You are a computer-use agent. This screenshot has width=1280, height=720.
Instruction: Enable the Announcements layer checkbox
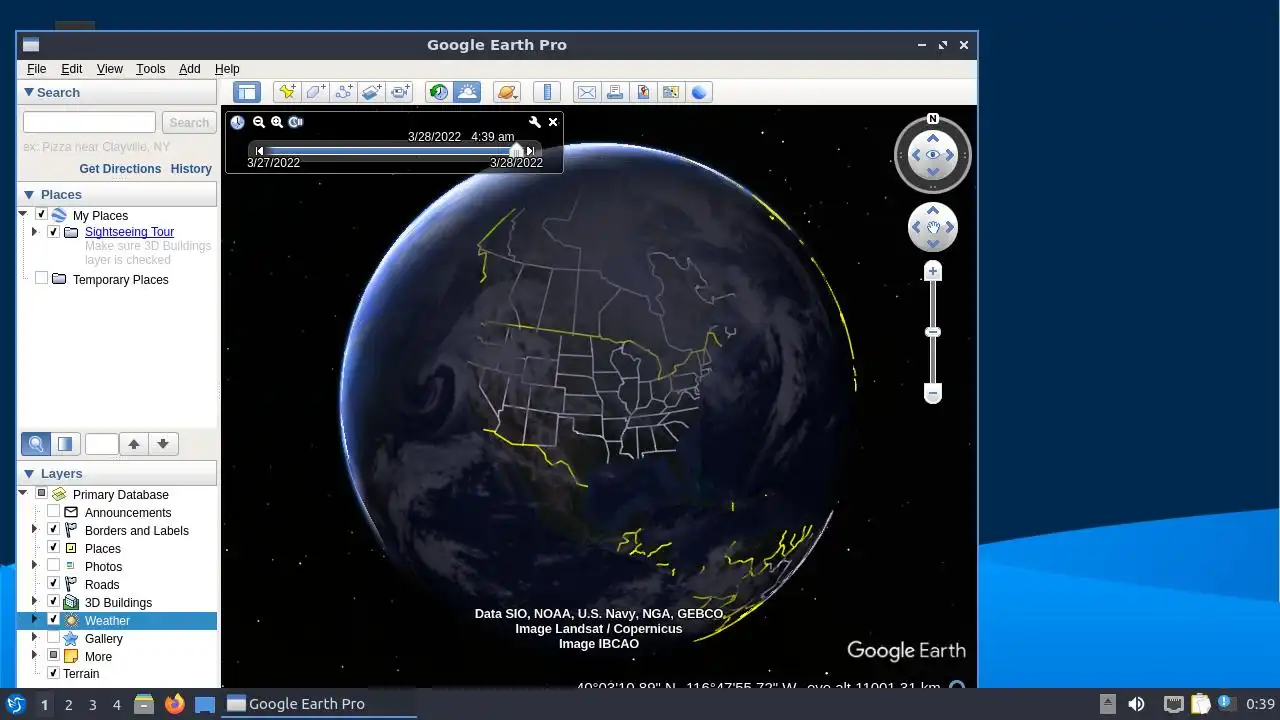pos(53,512)
